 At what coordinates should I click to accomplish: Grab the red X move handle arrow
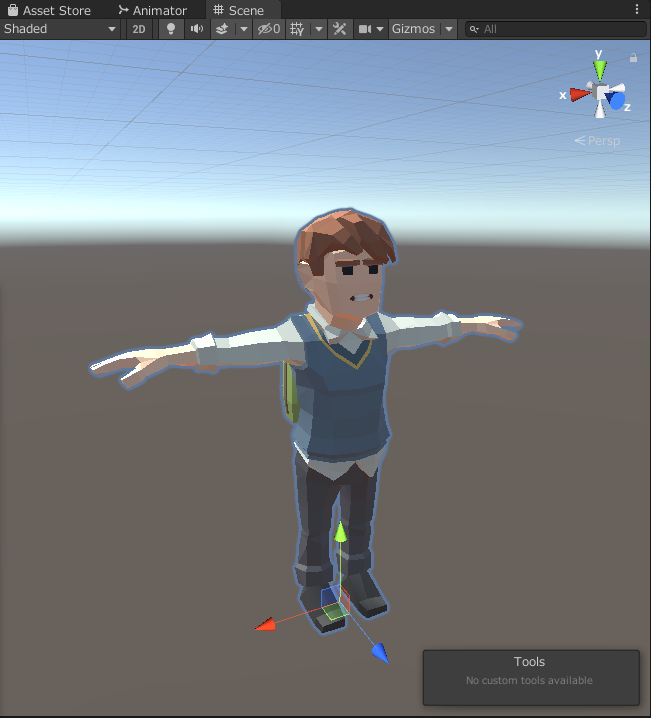pyautogui.click(x=266, y=624)
